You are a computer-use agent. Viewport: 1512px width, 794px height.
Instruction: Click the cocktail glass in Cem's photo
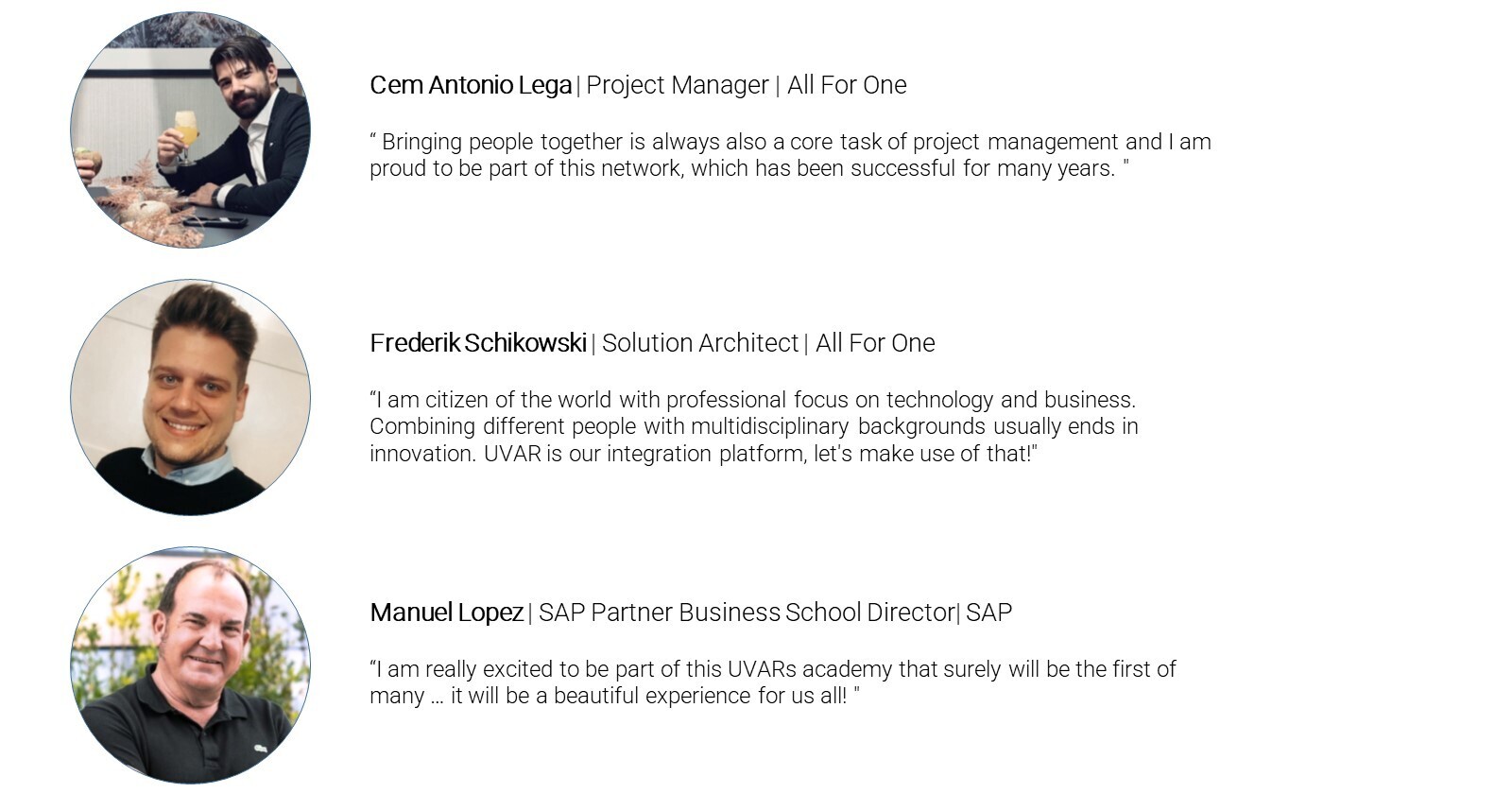click(187, 135)
